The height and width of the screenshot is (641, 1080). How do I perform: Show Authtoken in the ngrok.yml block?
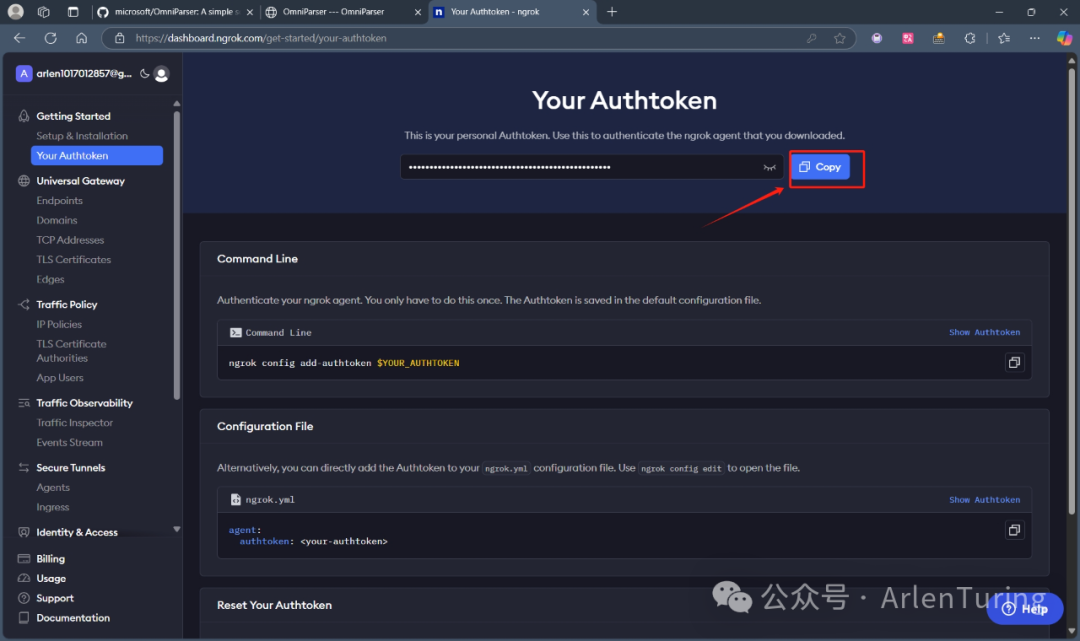coord(984,500)
